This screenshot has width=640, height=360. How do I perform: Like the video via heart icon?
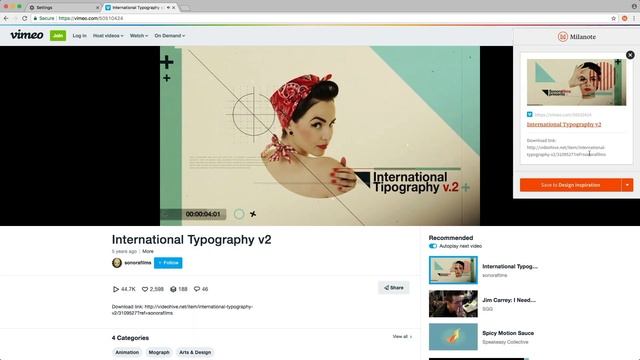click(144, 289)
